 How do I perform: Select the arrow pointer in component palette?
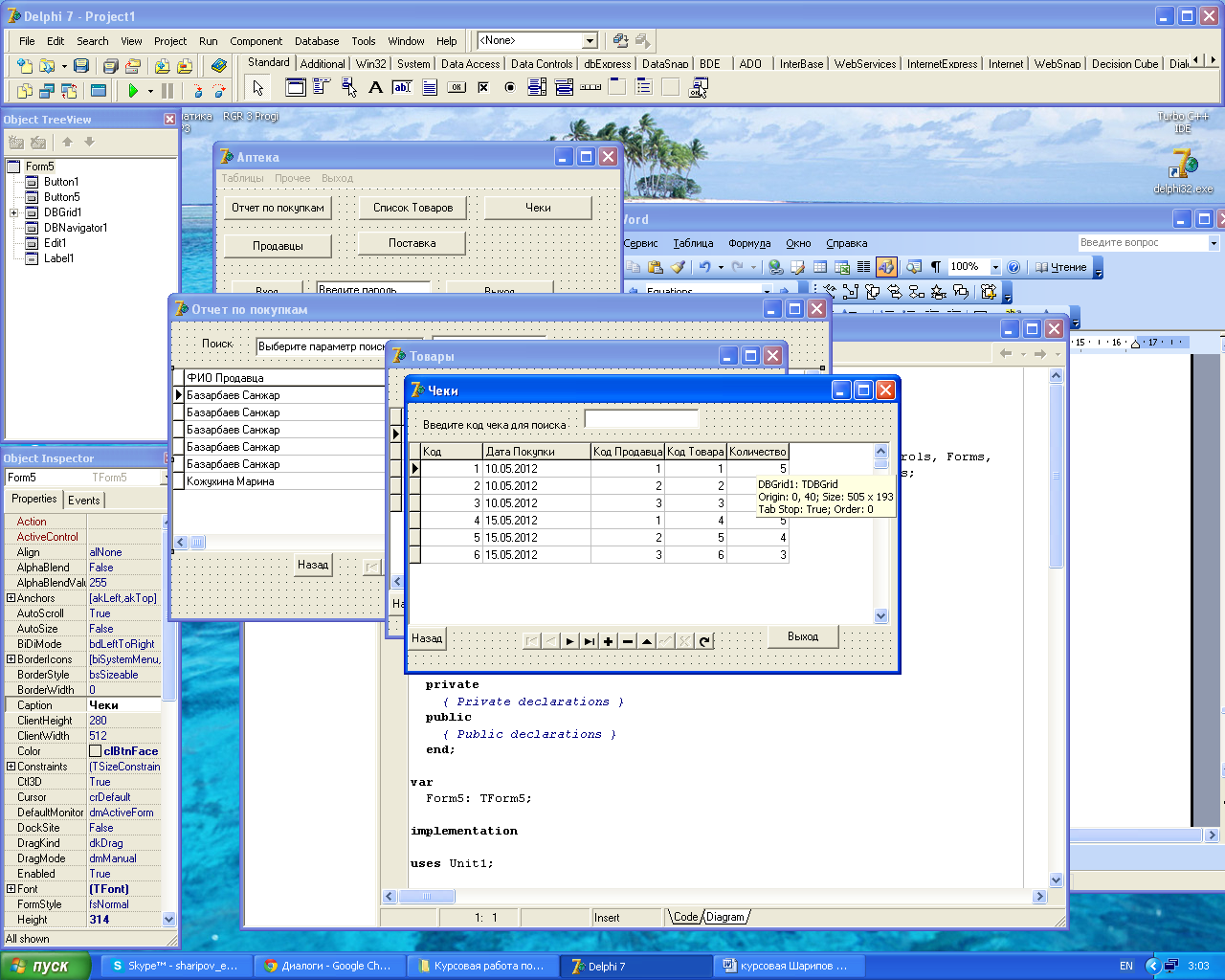coord(257,88)
